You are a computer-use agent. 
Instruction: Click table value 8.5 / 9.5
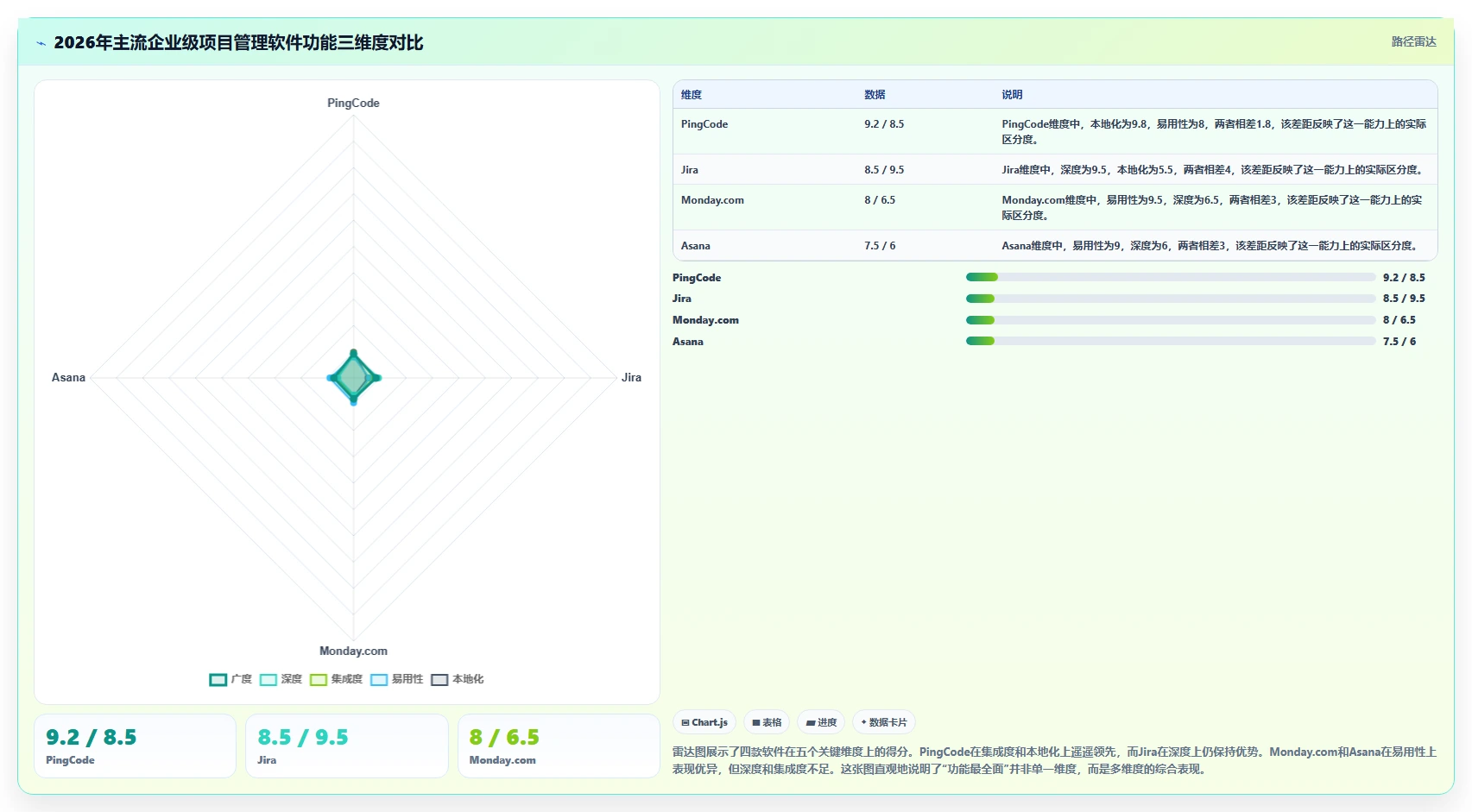tap(884, 170)
